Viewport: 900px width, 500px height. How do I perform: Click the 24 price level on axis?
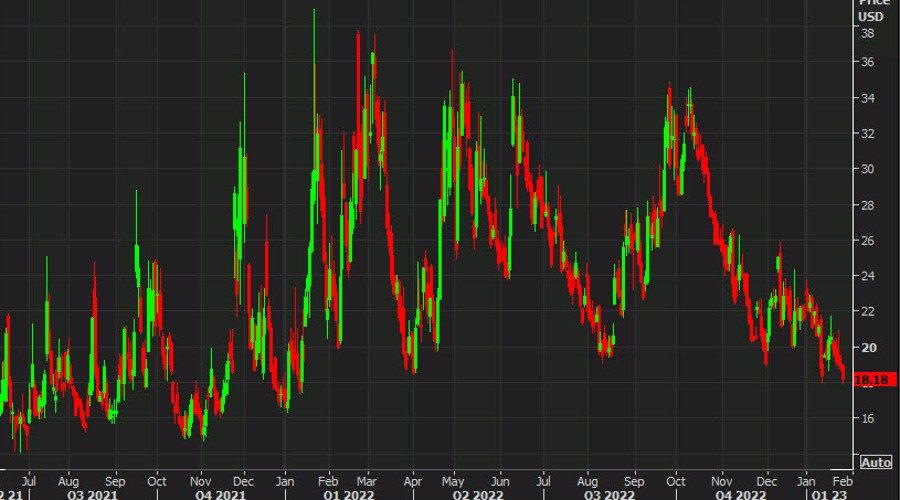[x=868, y=276]
